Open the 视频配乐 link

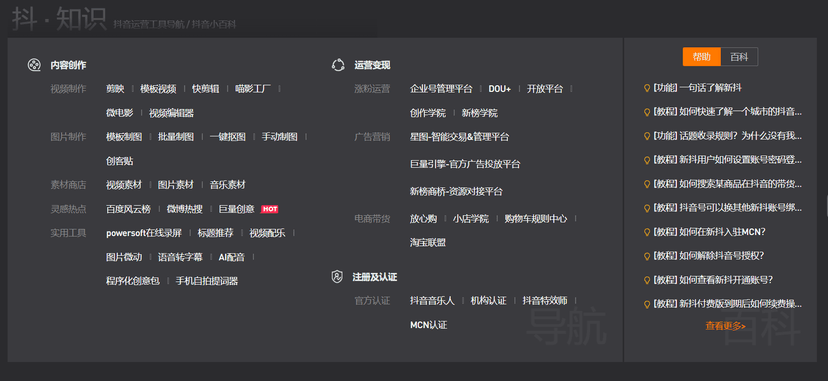pos(267,233)
